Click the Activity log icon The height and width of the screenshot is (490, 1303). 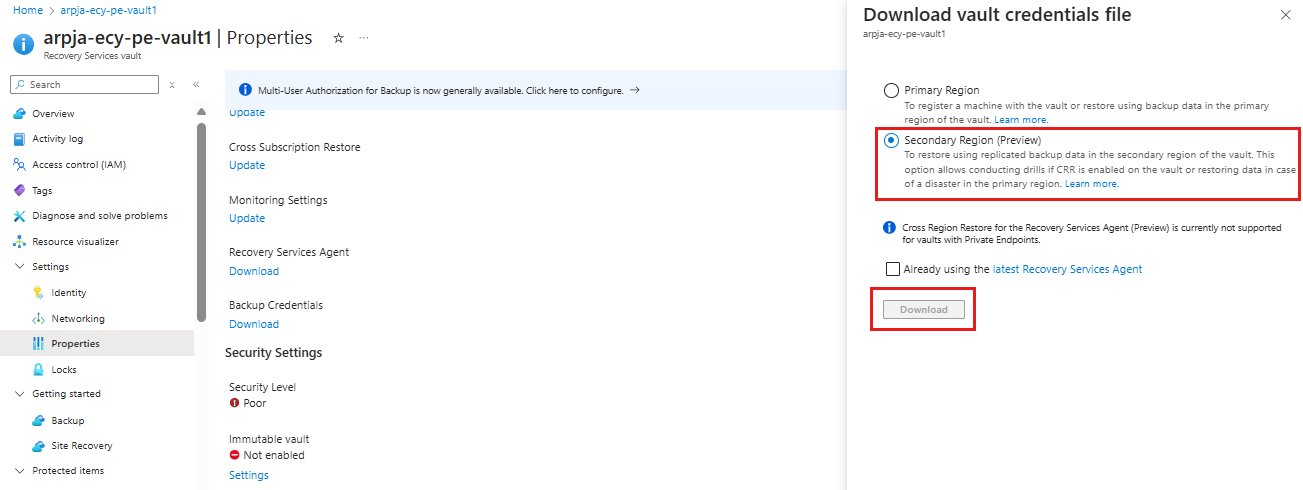[x=19, y=139]
